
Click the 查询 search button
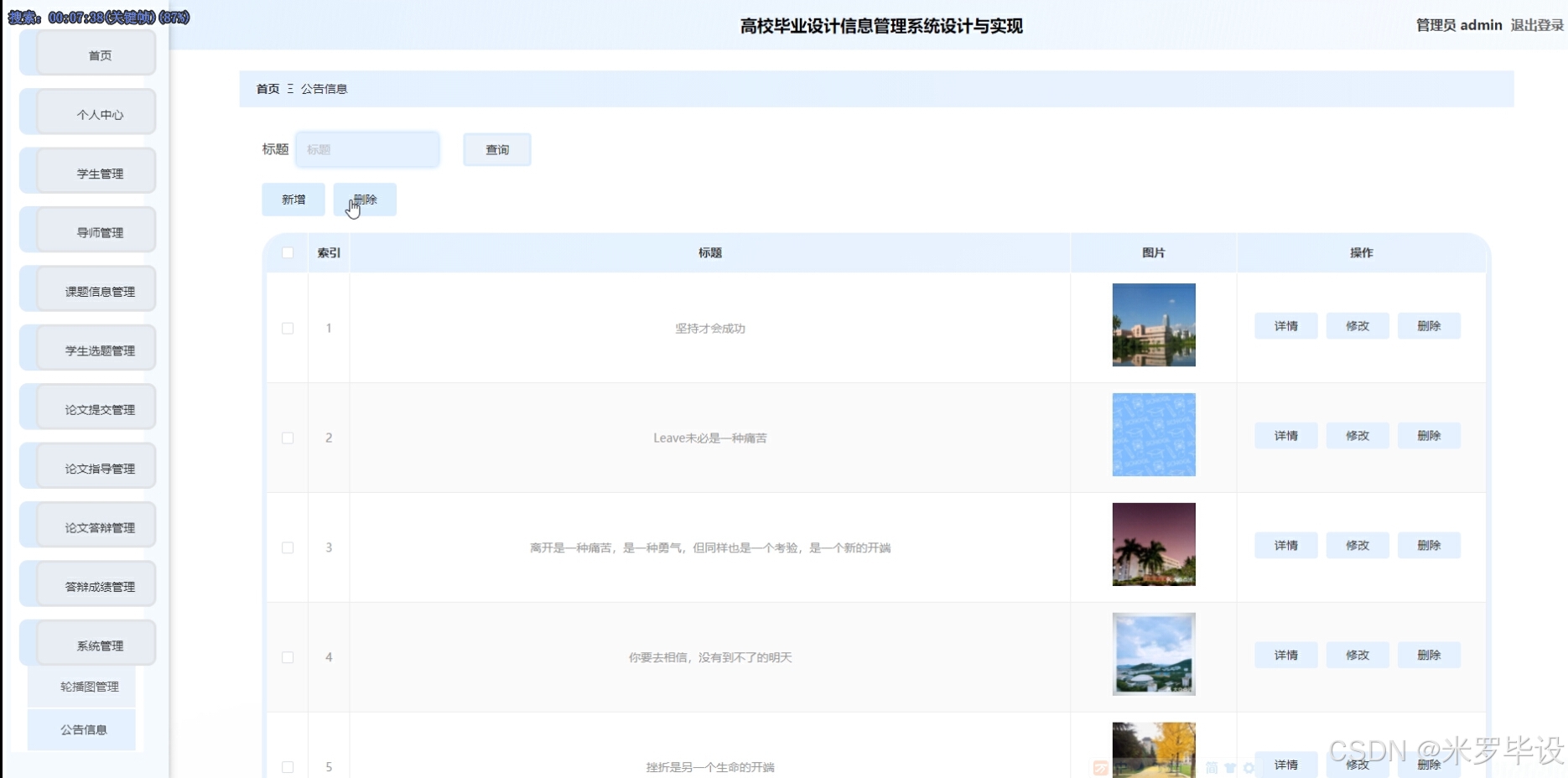coord(497,149)
